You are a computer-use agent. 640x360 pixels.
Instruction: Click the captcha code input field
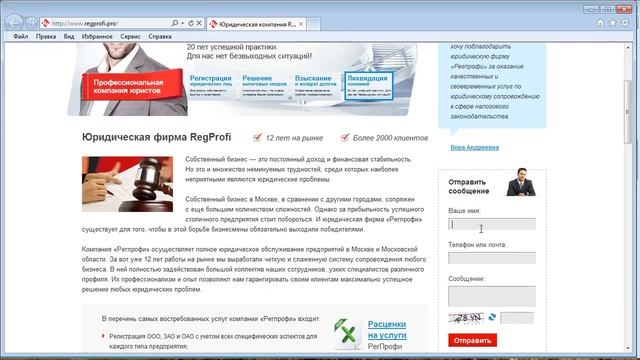pyautogui.click(x=517, y=318)
